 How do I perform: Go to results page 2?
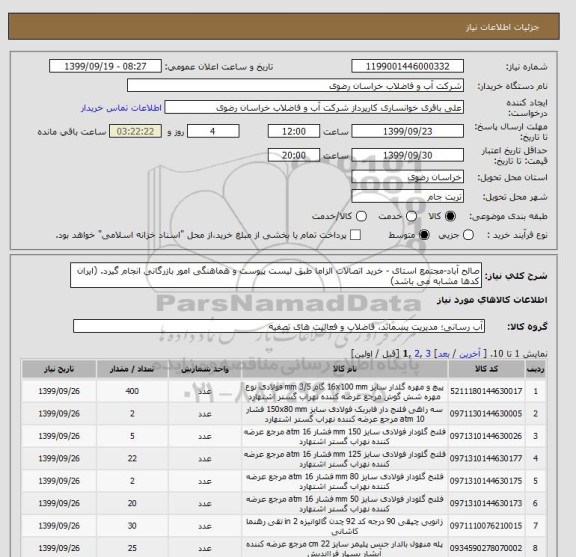click(417, 353)
